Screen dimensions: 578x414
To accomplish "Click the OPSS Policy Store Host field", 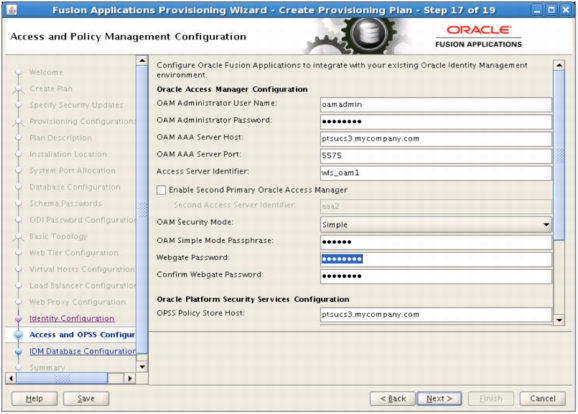I will pos(436,314).
